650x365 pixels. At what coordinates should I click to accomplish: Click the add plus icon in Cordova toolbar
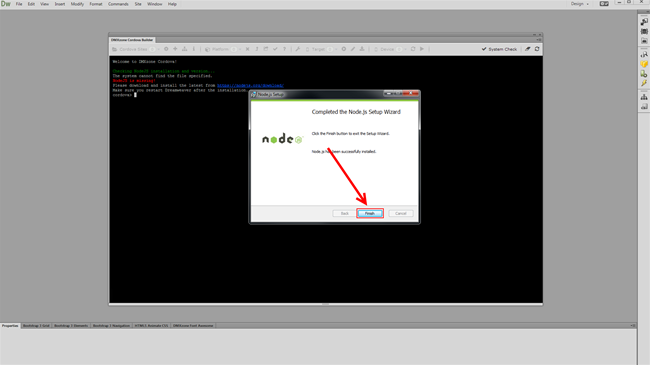[175, 49]
